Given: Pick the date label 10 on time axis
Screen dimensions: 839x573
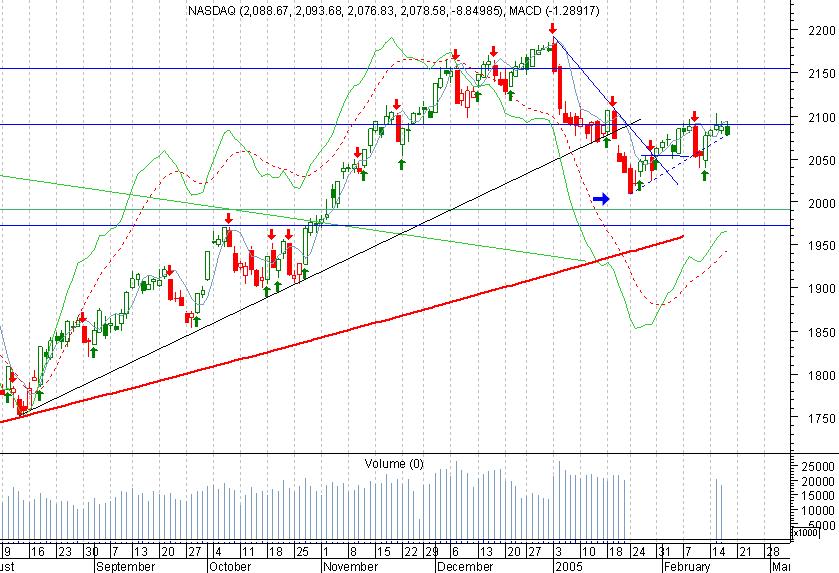Looking at the screenshot, I should pyautogui.click(x=589, y=552).
